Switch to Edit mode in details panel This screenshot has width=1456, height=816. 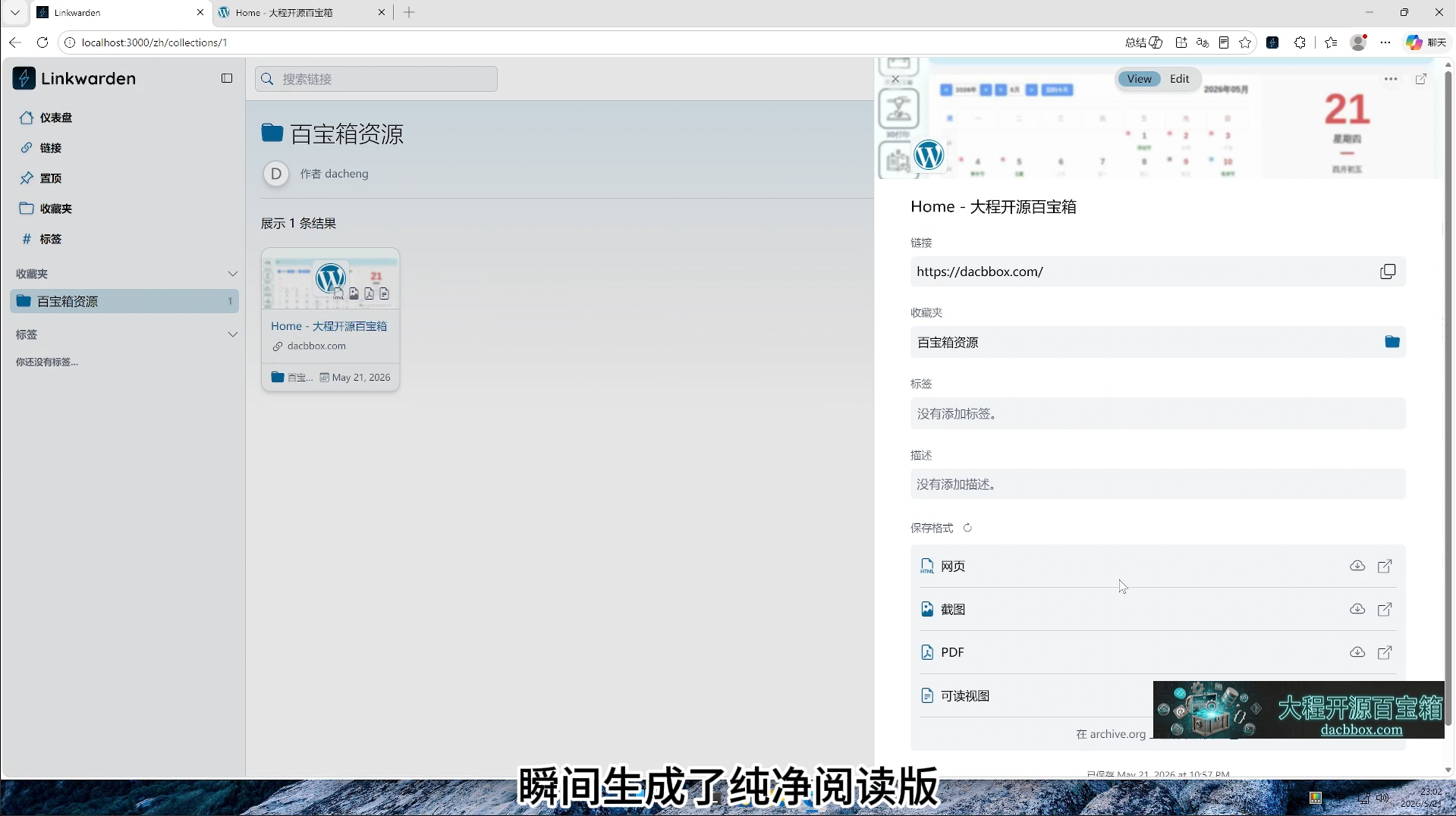tap(1179, 79)
